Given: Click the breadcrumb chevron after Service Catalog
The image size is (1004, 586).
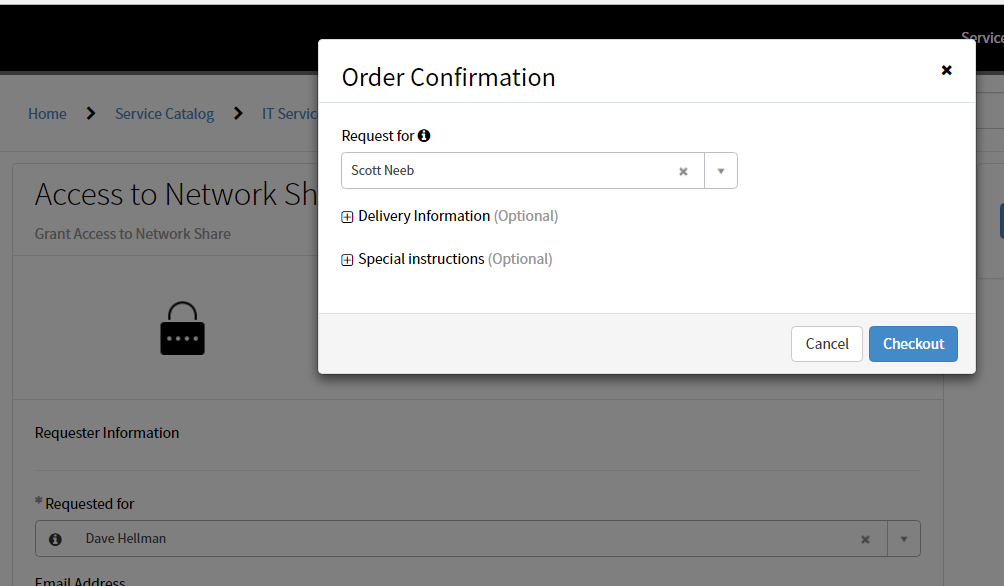Looking at the screenshot, I should pos(240,113).
